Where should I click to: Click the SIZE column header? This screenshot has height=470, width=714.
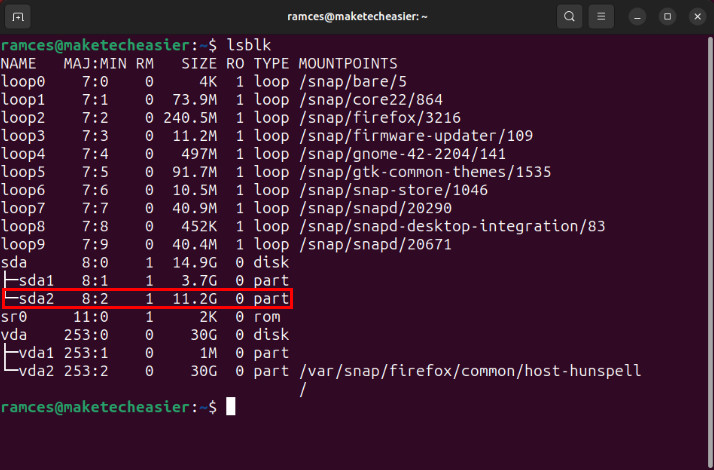[199, 64]
